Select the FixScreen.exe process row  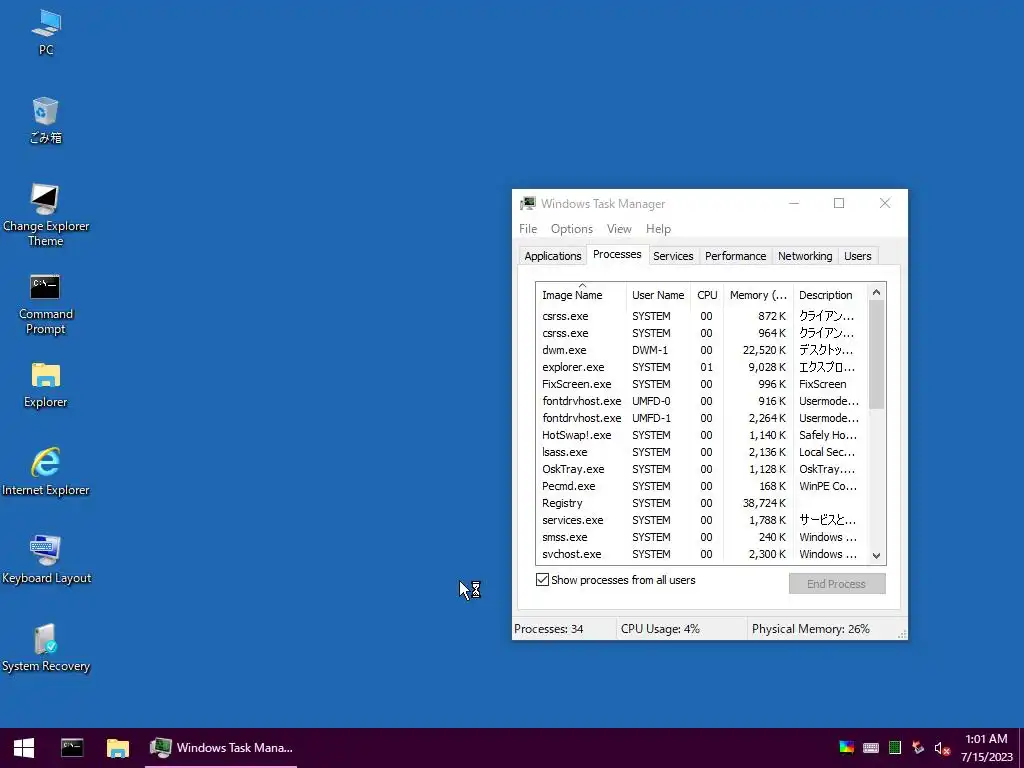point(701,384)
